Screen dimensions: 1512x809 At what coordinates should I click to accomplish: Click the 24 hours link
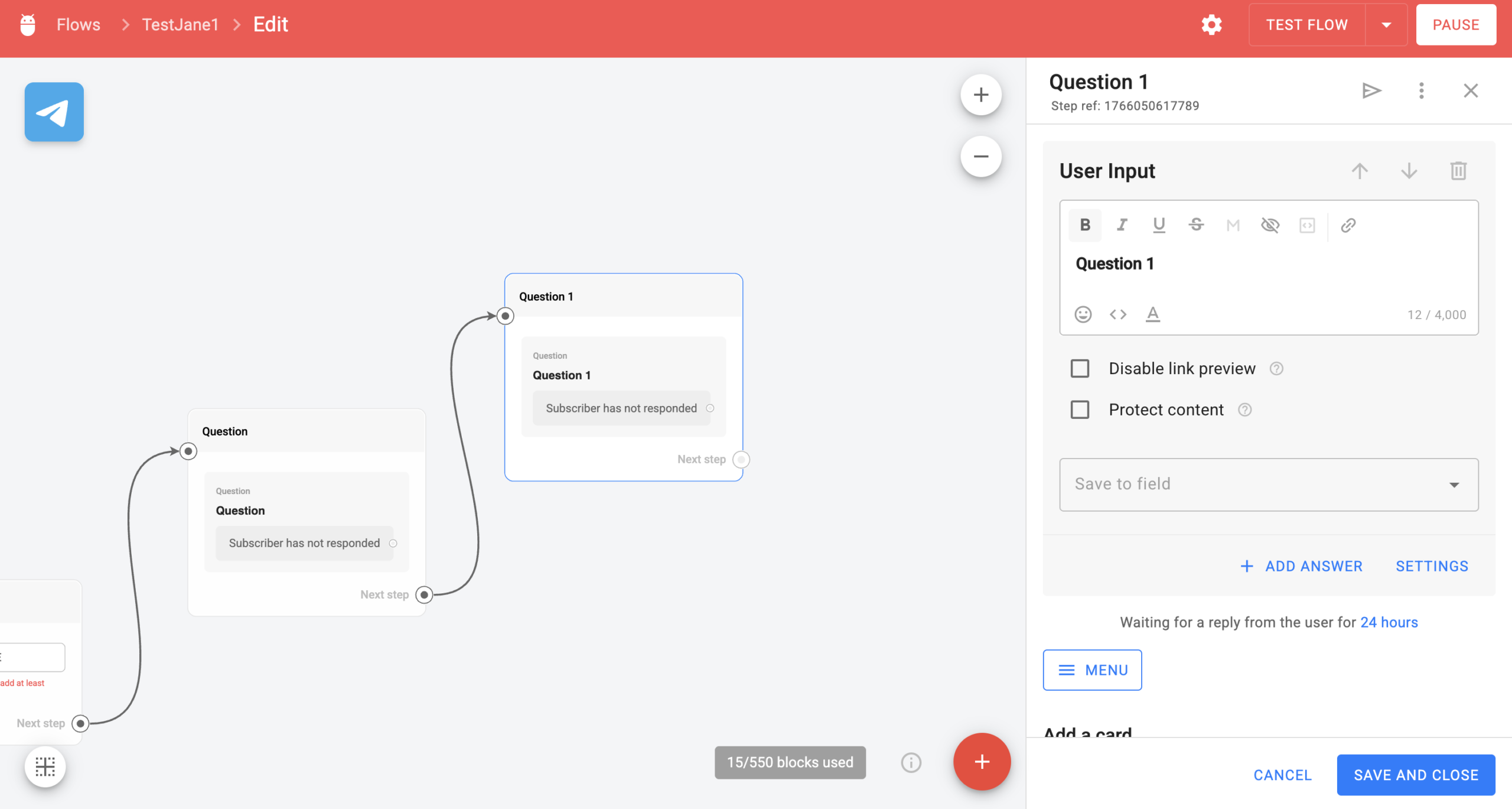pyautogui.click(x=1389, y=622)
